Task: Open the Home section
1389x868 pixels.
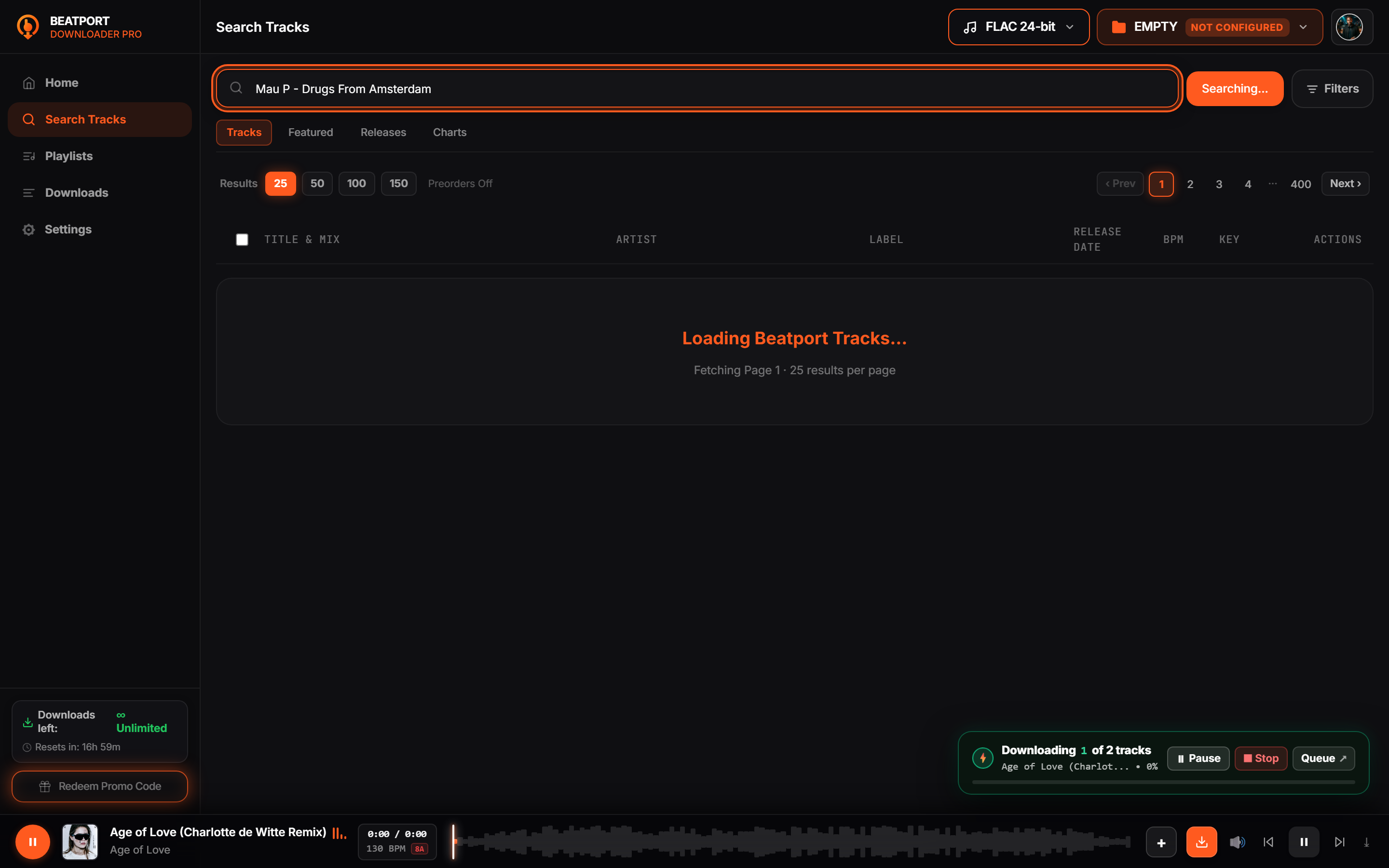Action: pyautogui.click(x=100, y=82)
